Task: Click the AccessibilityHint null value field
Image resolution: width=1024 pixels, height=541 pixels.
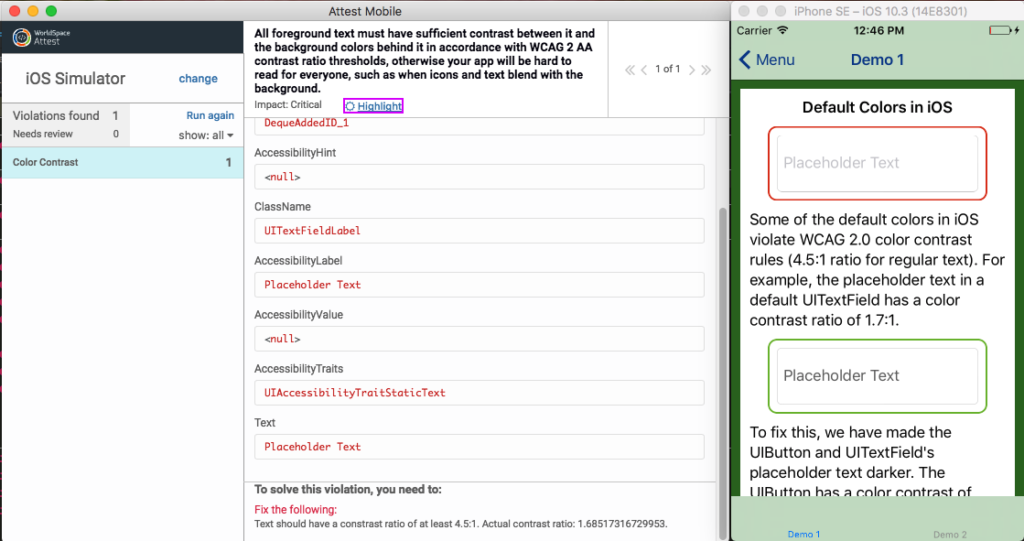Action: tap(479, 177)
